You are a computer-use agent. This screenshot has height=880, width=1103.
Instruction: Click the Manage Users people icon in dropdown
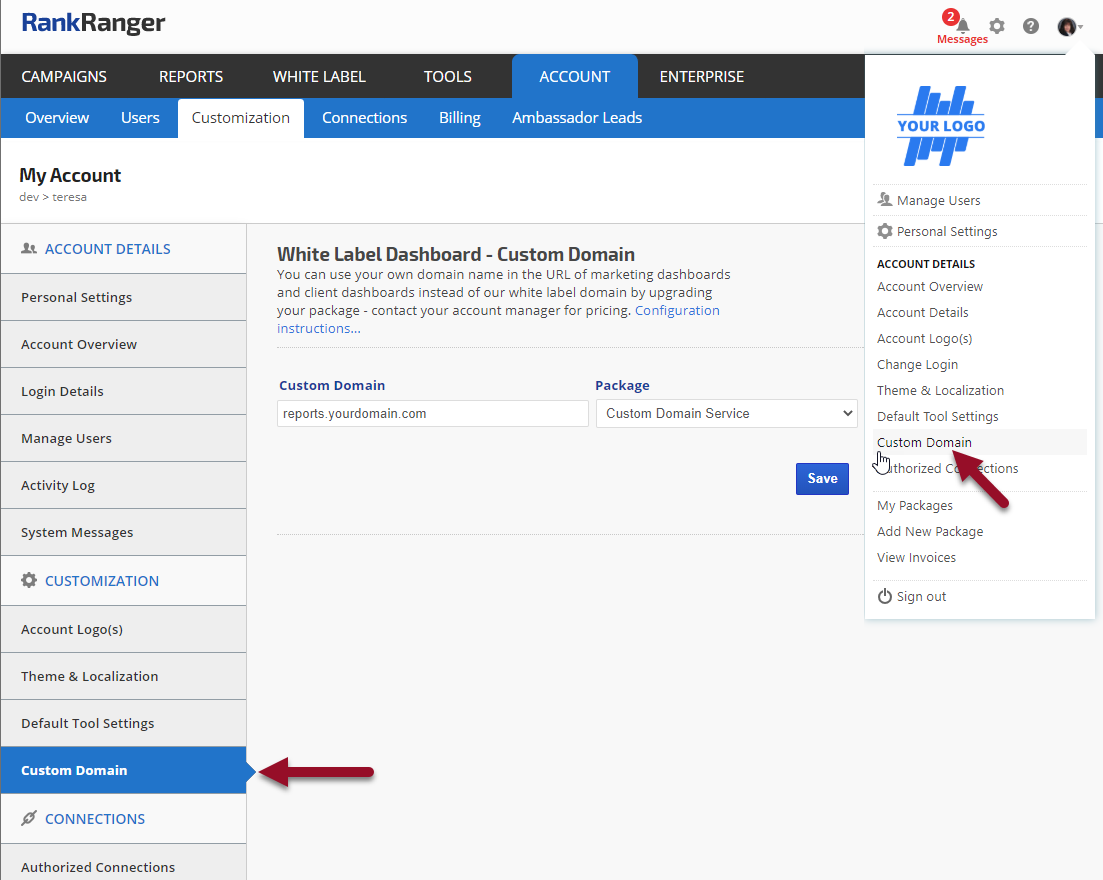coord(884,200)
